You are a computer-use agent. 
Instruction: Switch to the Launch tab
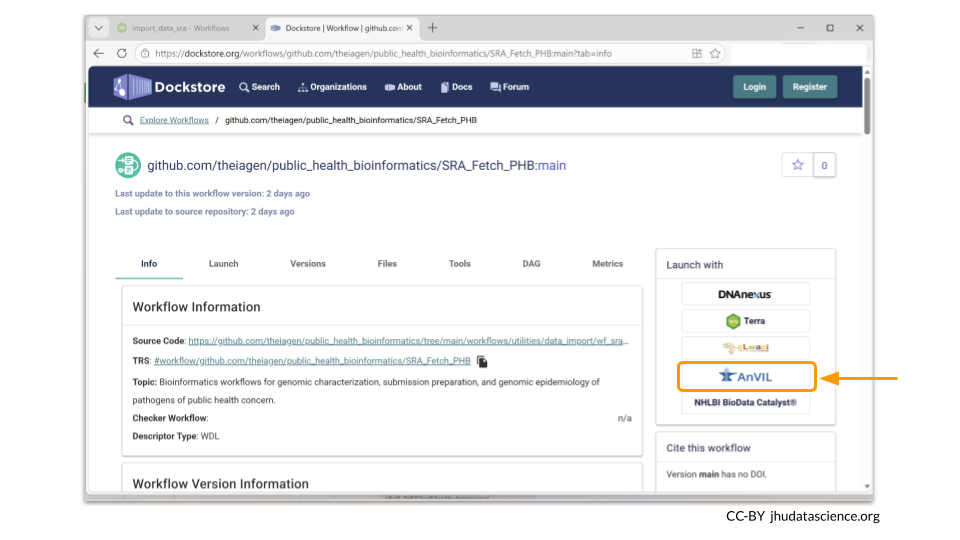(x=223, y=264)
